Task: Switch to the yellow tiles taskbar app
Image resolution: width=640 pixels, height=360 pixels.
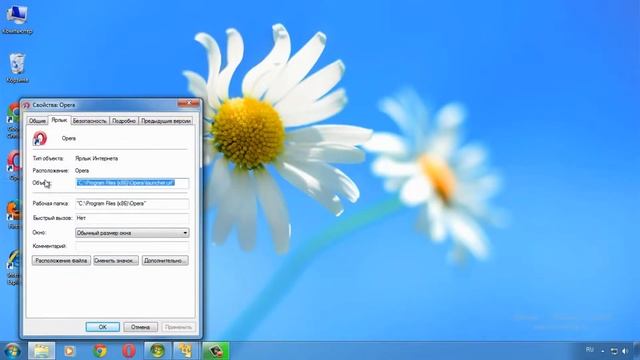Action: pyautogui.click(x=186, y=351)
